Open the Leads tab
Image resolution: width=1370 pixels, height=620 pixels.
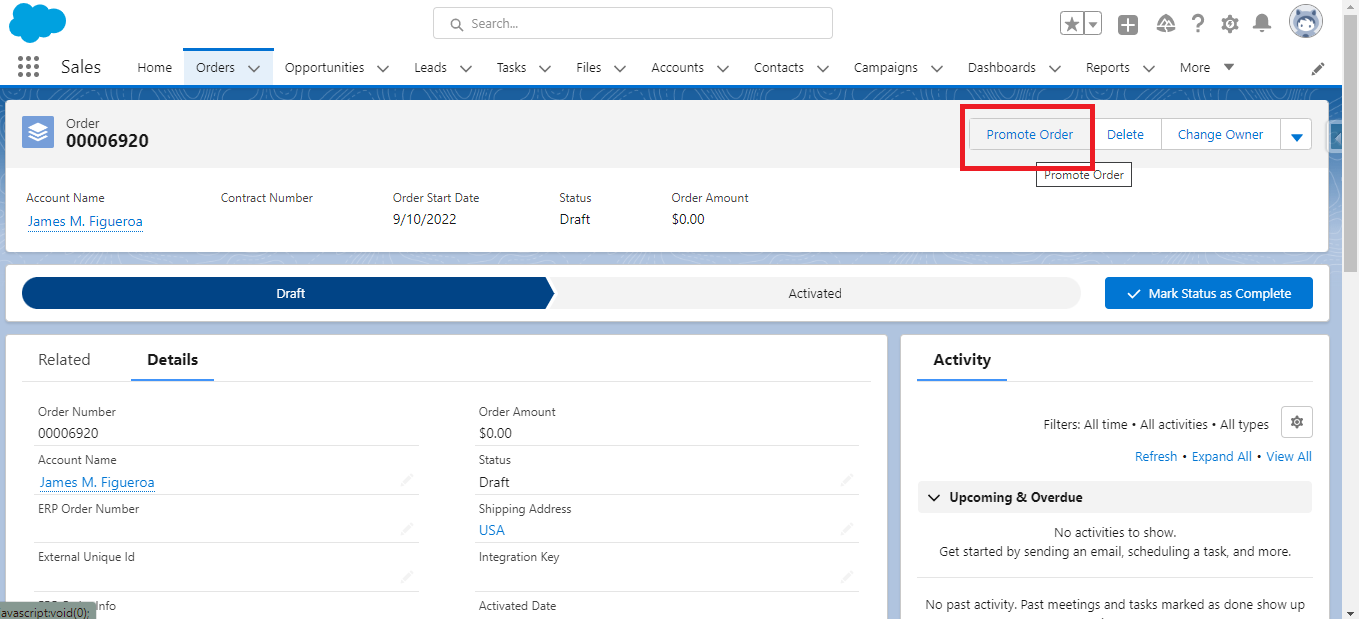pos(430,67)
